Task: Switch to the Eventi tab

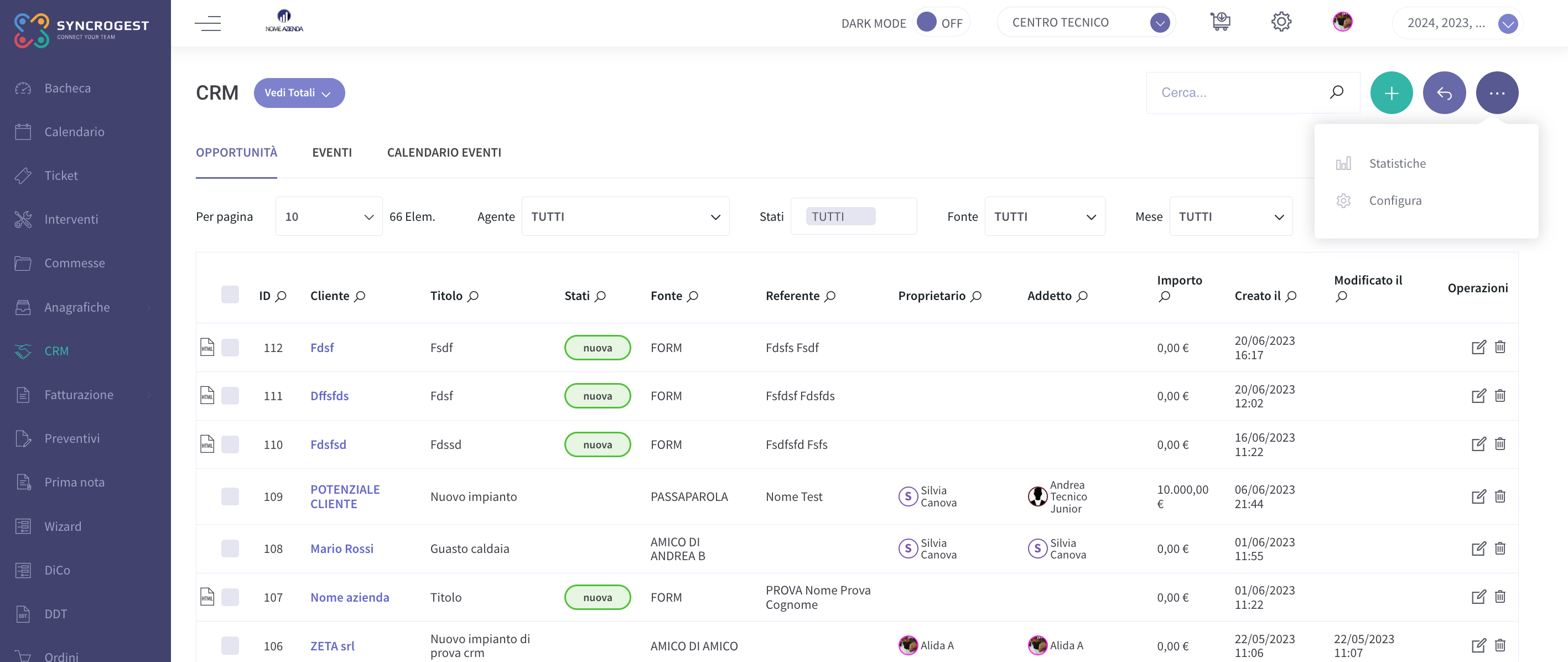Action: 332,152
